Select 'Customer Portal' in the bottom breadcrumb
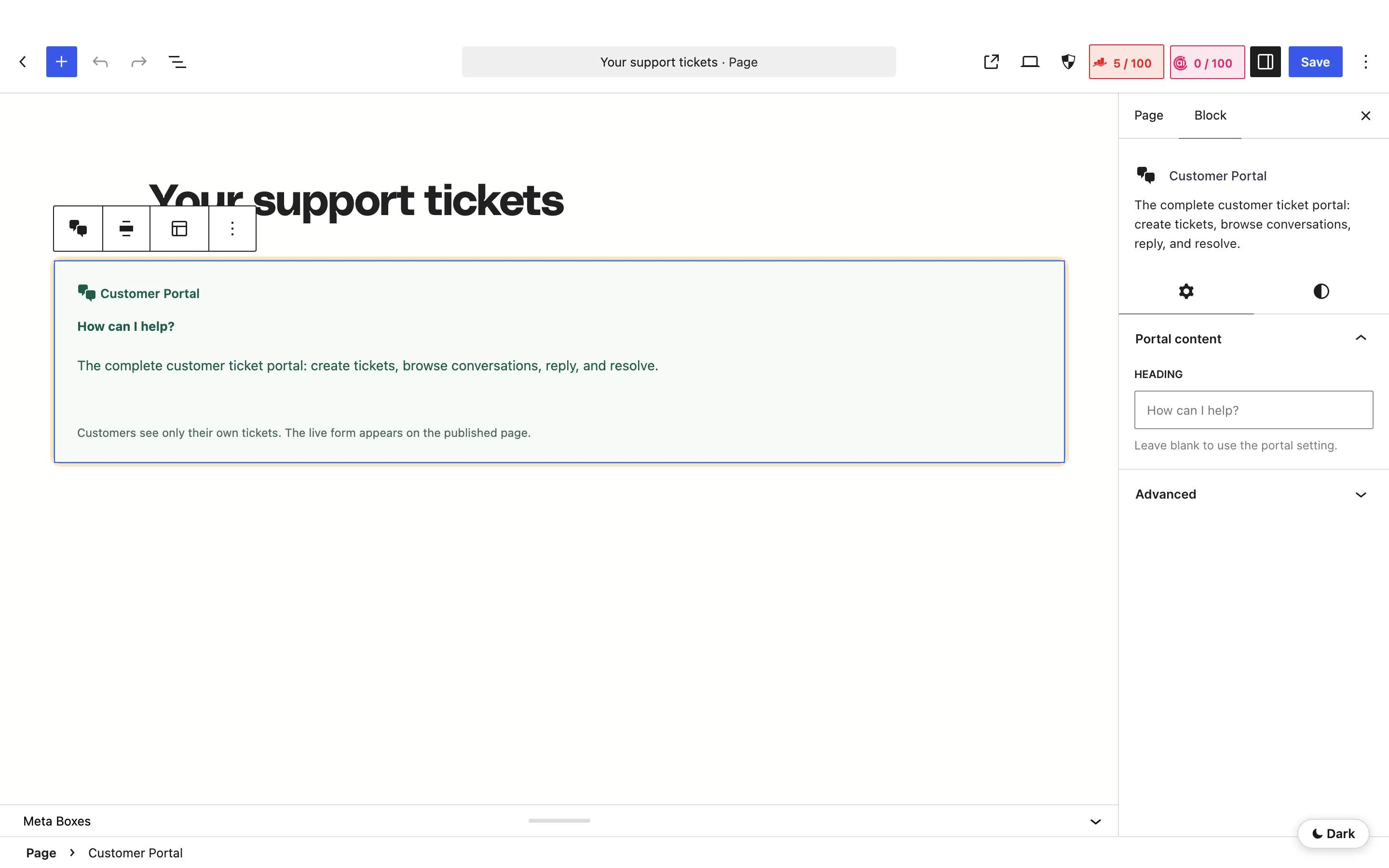 point(136,853)
